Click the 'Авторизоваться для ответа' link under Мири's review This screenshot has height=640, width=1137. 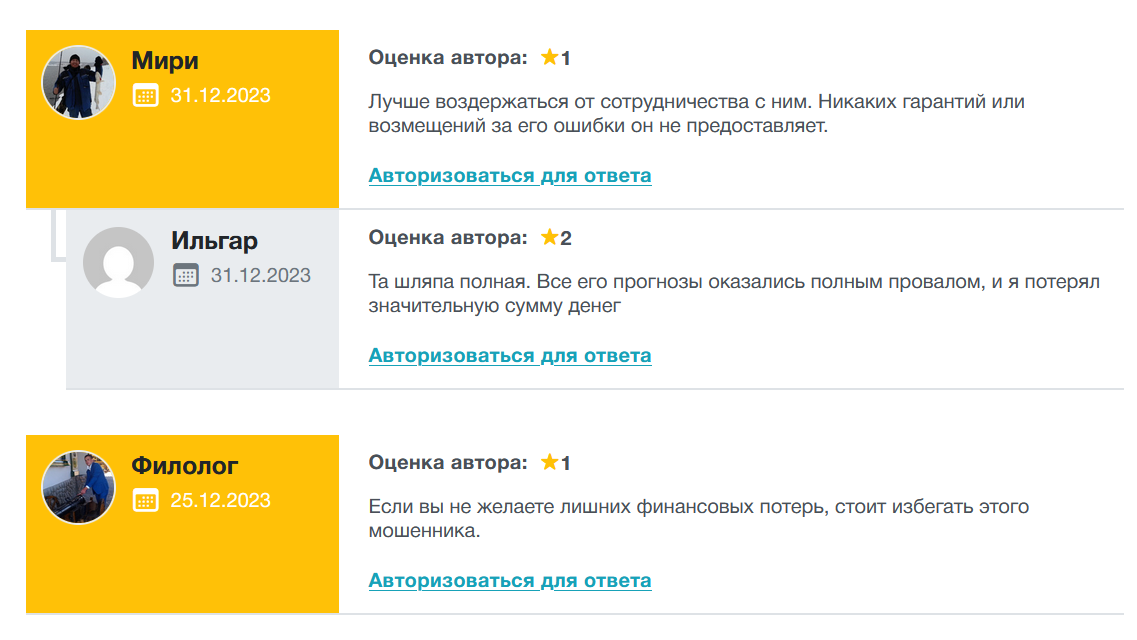click(x=510, y=175)
